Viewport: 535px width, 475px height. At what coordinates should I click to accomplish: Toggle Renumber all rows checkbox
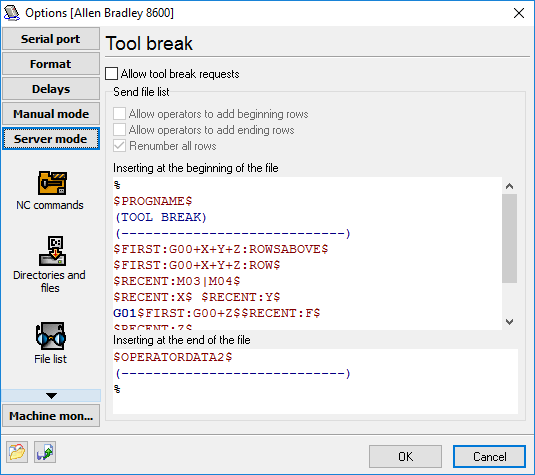coord(119,146)
